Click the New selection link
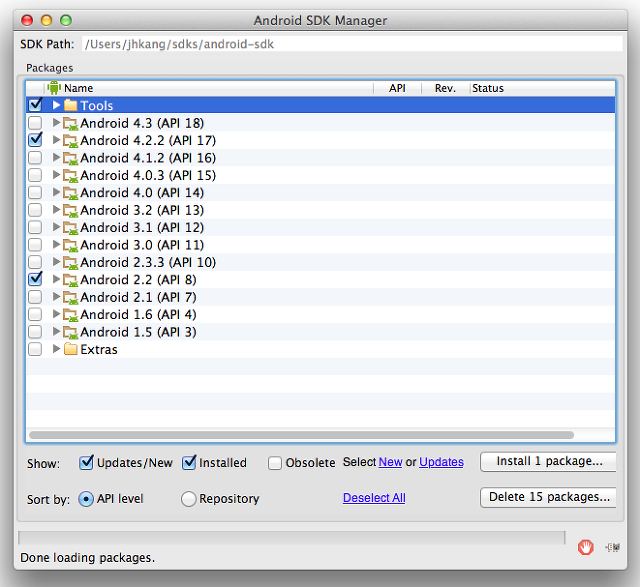 (391, 462)
